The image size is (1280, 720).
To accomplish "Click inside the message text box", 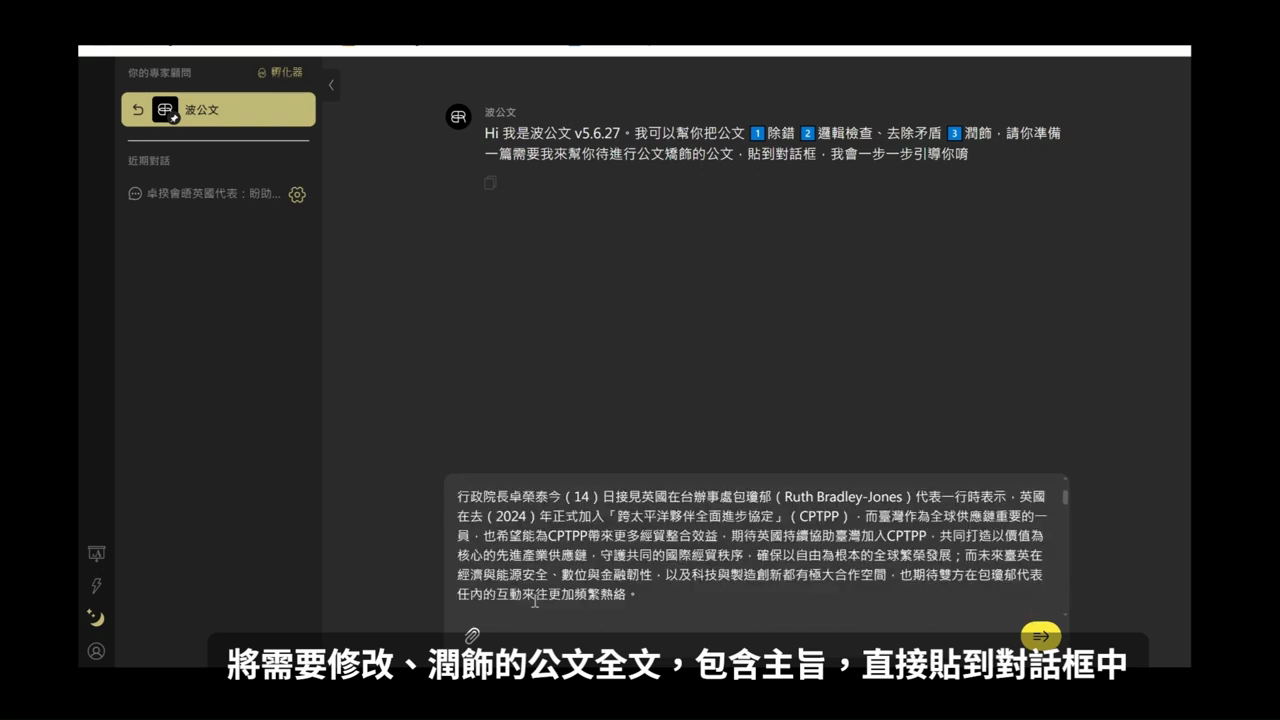I will pos(751,545).
